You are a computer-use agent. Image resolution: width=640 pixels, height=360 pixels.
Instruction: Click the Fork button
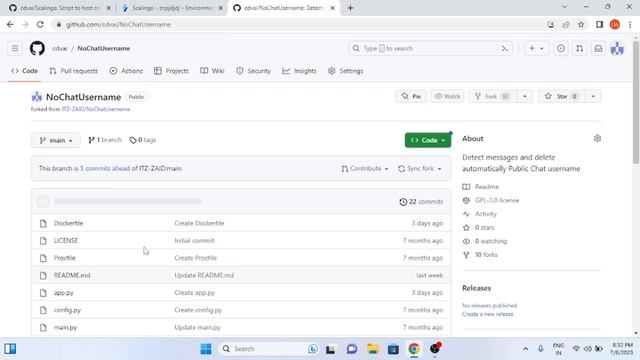click(x=493, y=96)
